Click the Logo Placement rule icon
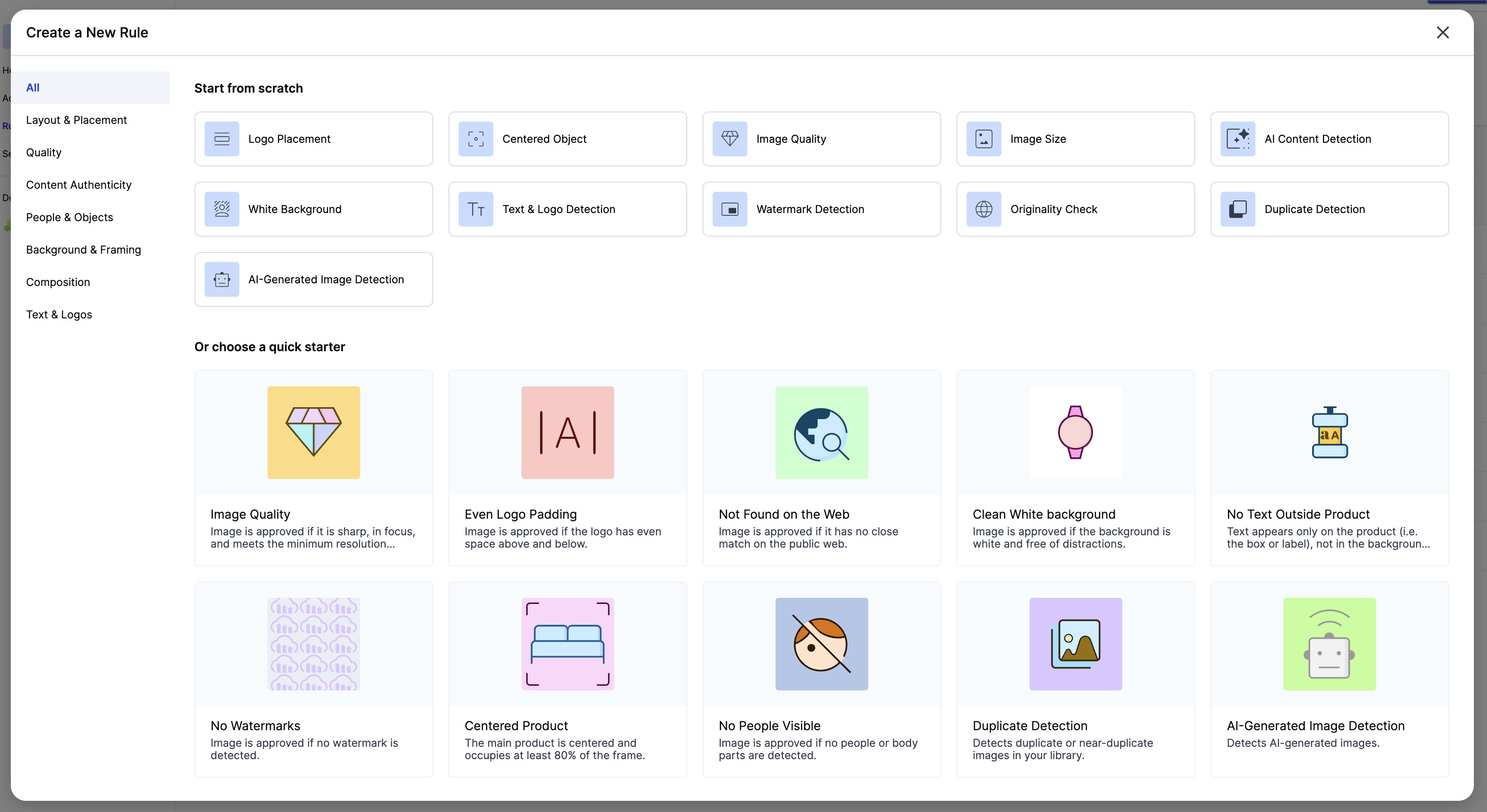The image size is (1487, 812). pos(222,139)
